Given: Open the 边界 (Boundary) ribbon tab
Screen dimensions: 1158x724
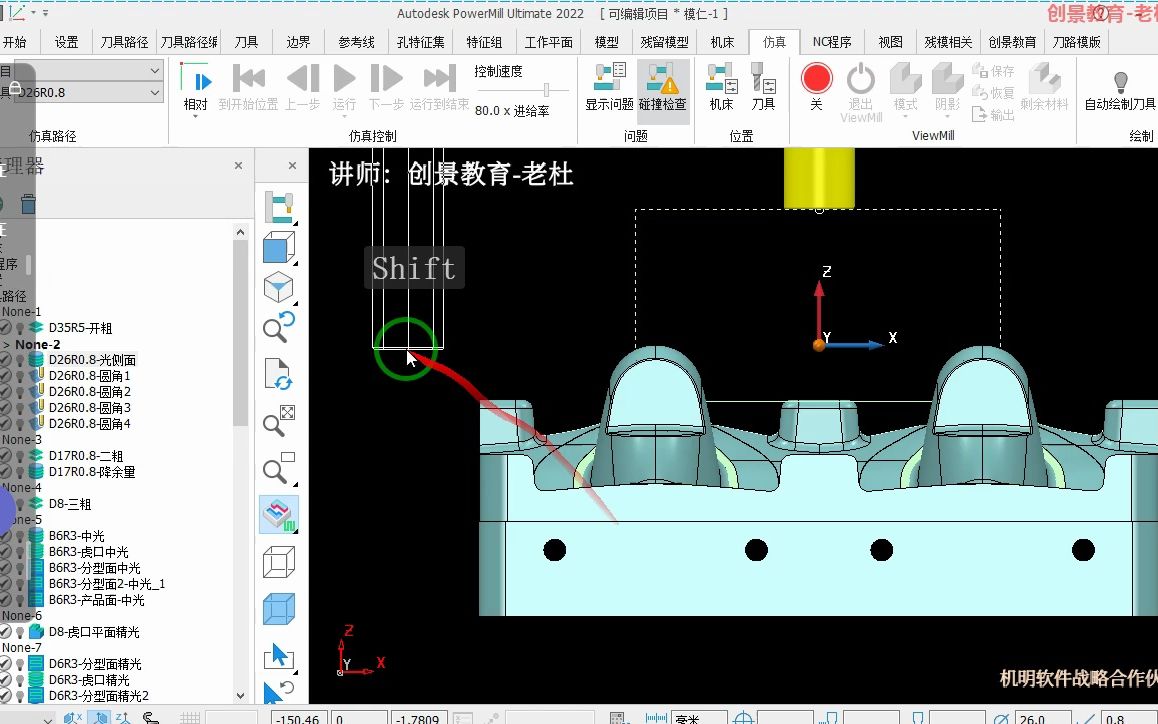Looking at the screenshot, I should [298, 42].
